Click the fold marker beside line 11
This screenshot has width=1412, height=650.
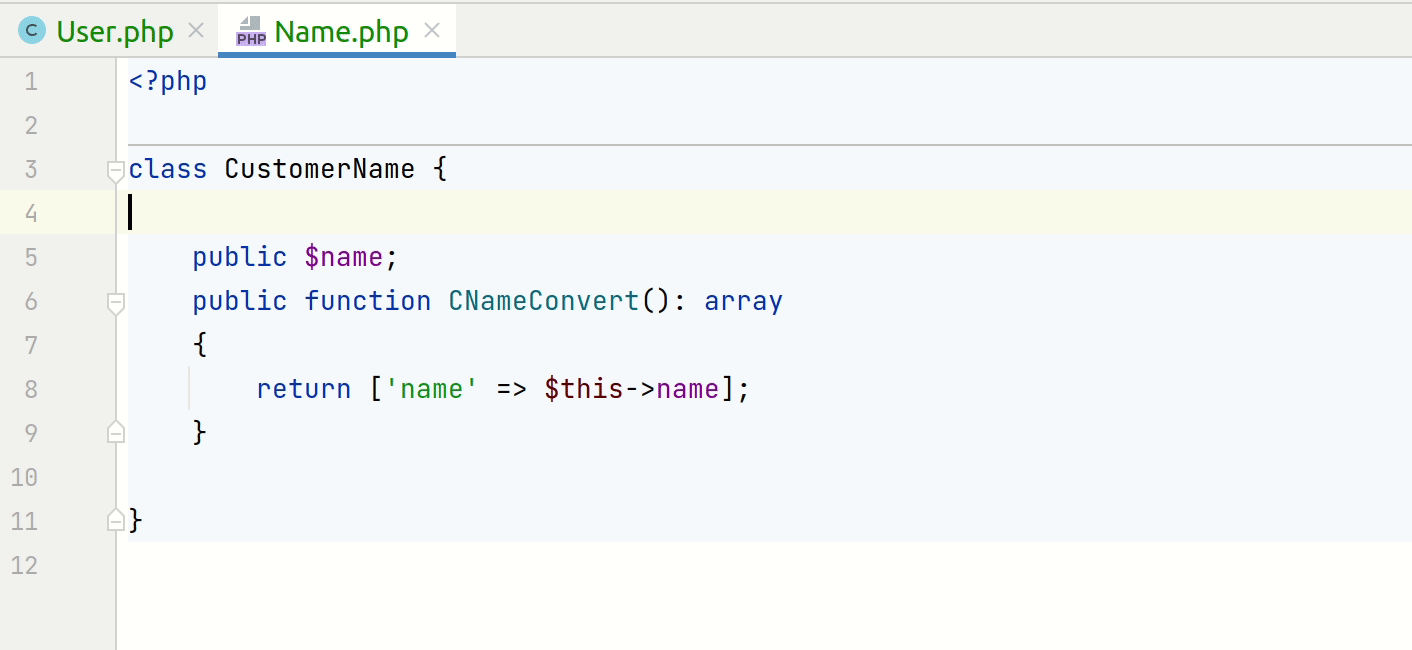(115, 521)
